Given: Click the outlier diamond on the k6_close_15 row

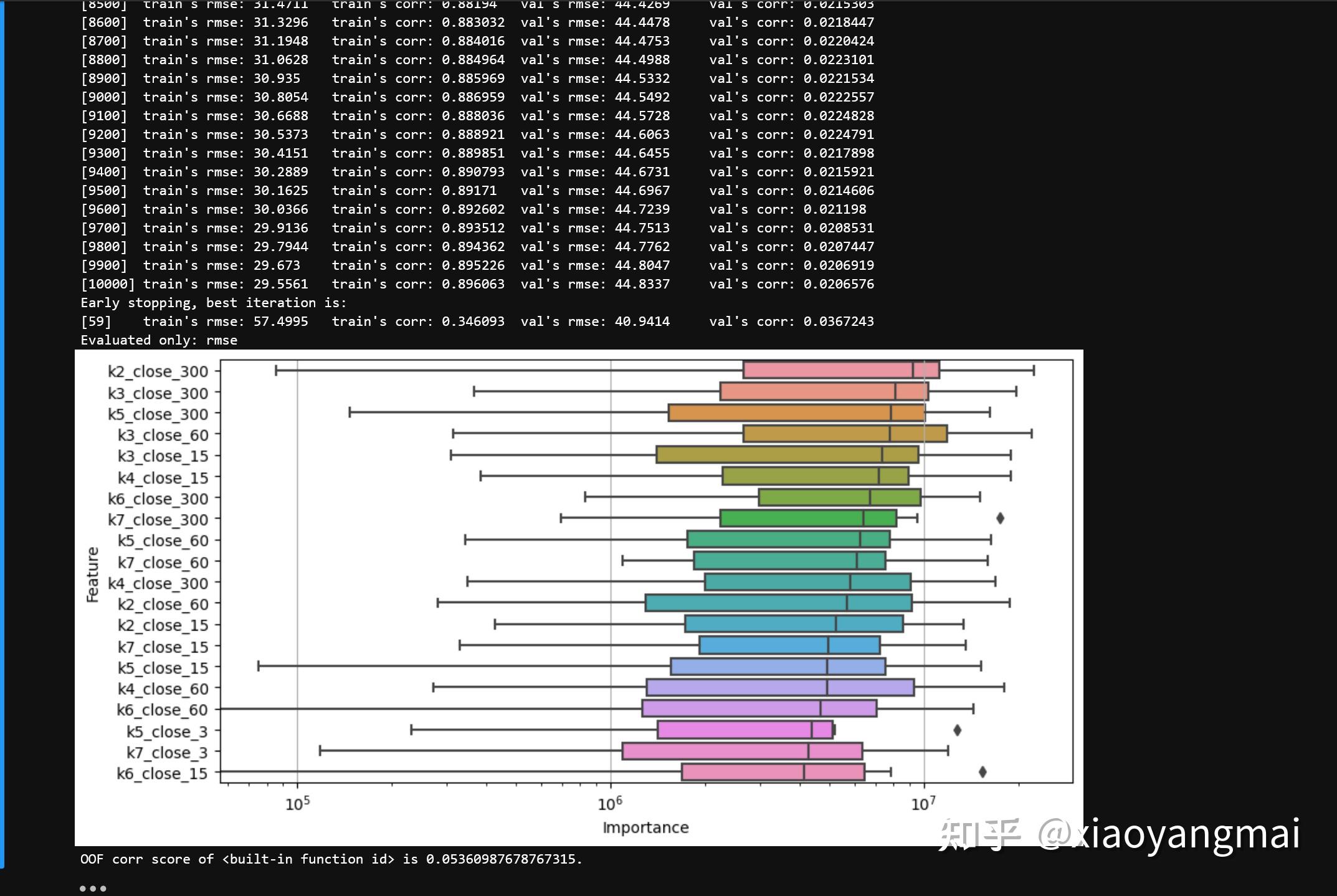Looking at the screenshot, I should pos(983,772).
